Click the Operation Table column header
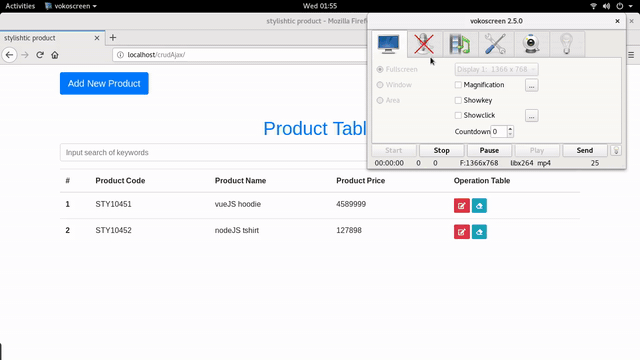This screenshot has height=360, width=640. [x=482, y=181]
